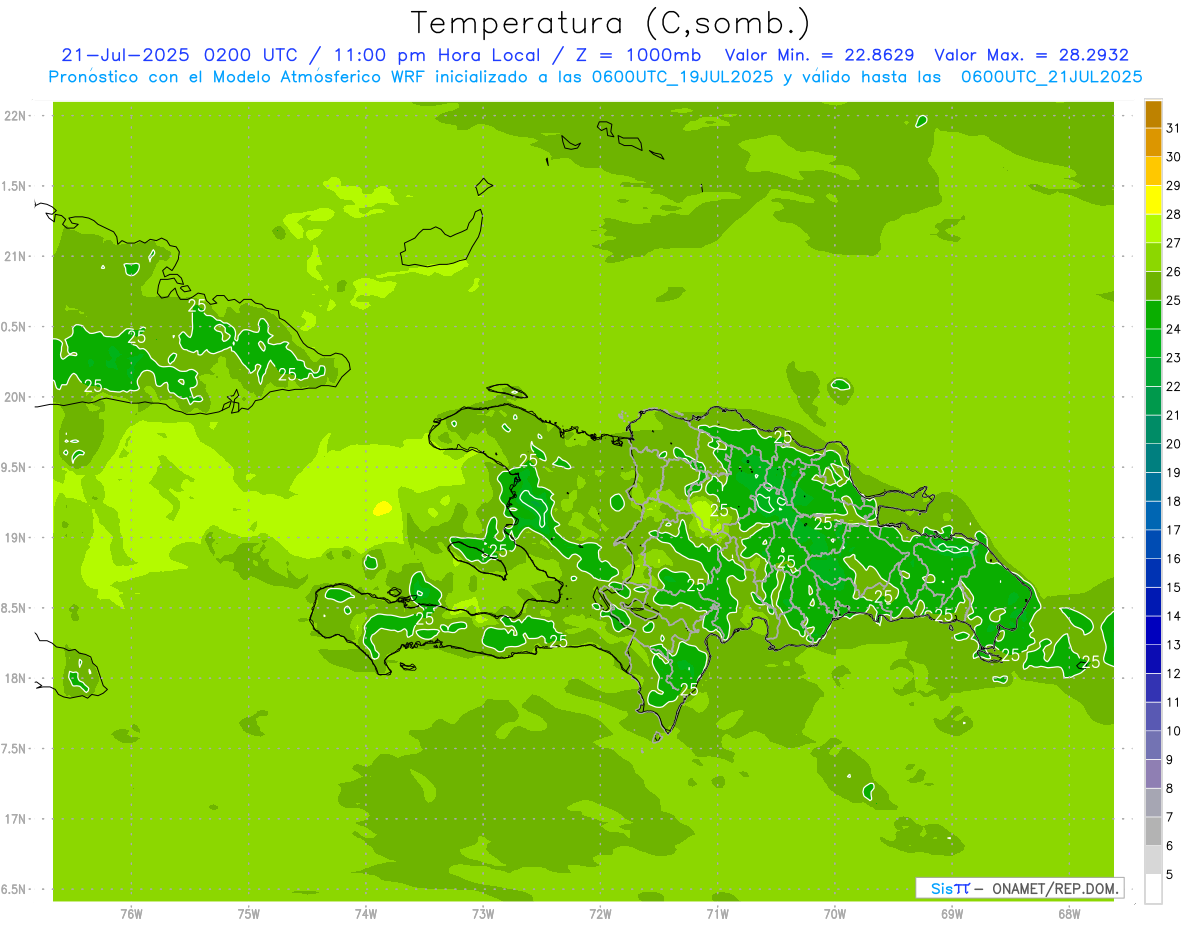Pick the legend band between 30 and 31
Image resolution: width=1200 pixels, height=927 pixels.
pos(1153,143)
